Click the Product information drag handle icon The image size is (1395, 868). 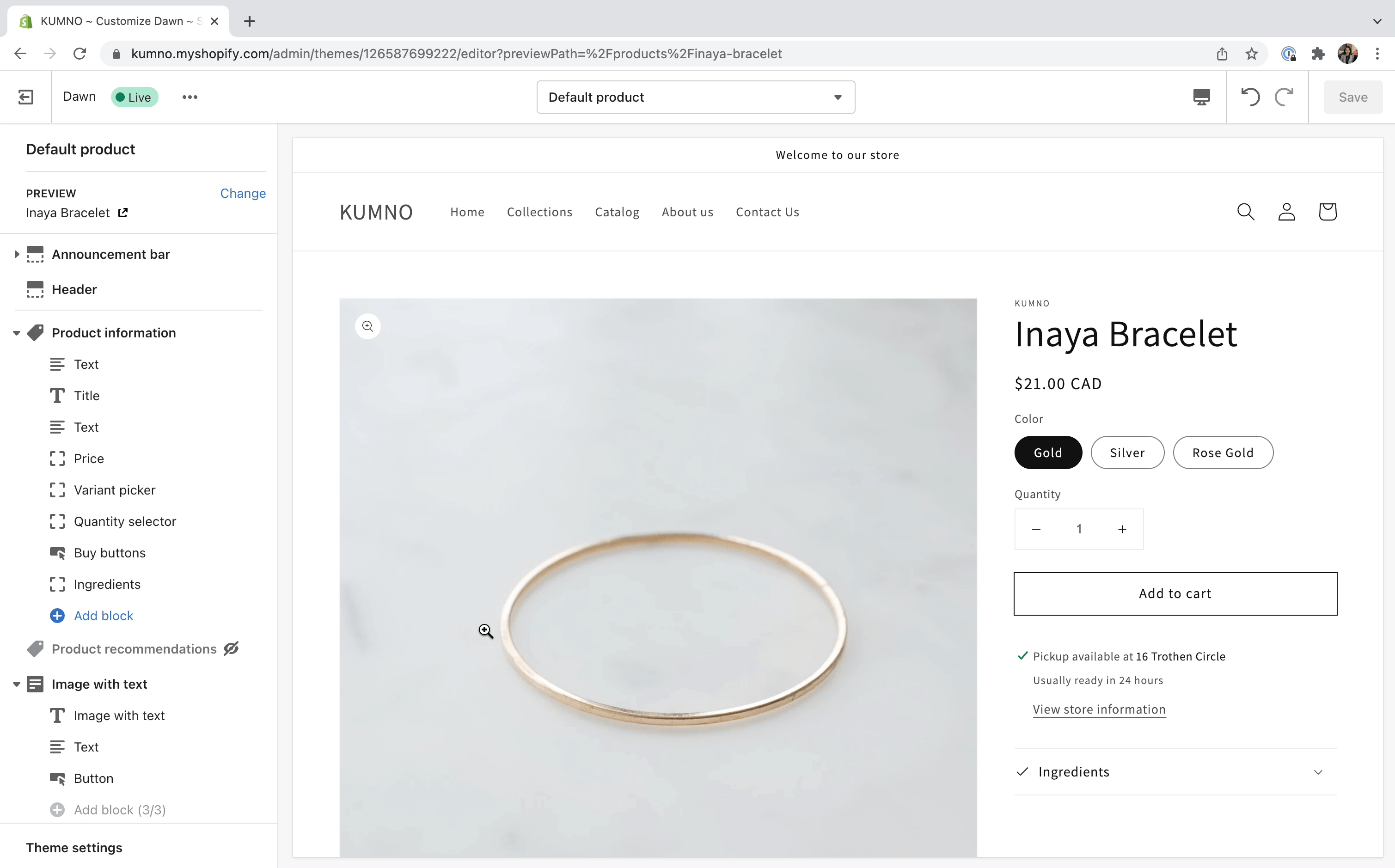pyautogui.click(x=36, y=333)
